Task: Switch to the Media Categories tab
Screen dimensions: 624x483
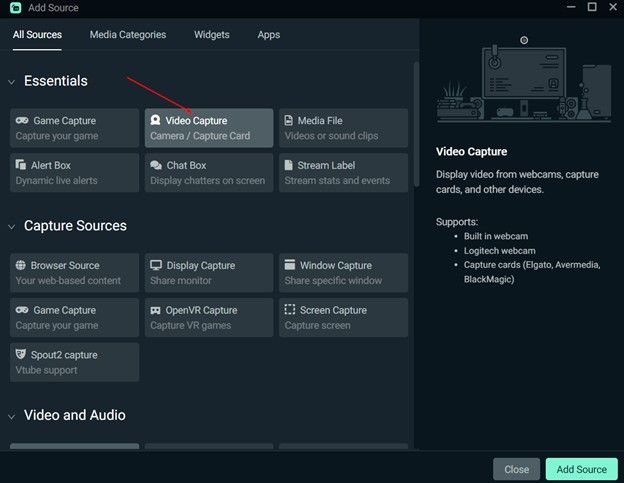Action: pos(128,35)
